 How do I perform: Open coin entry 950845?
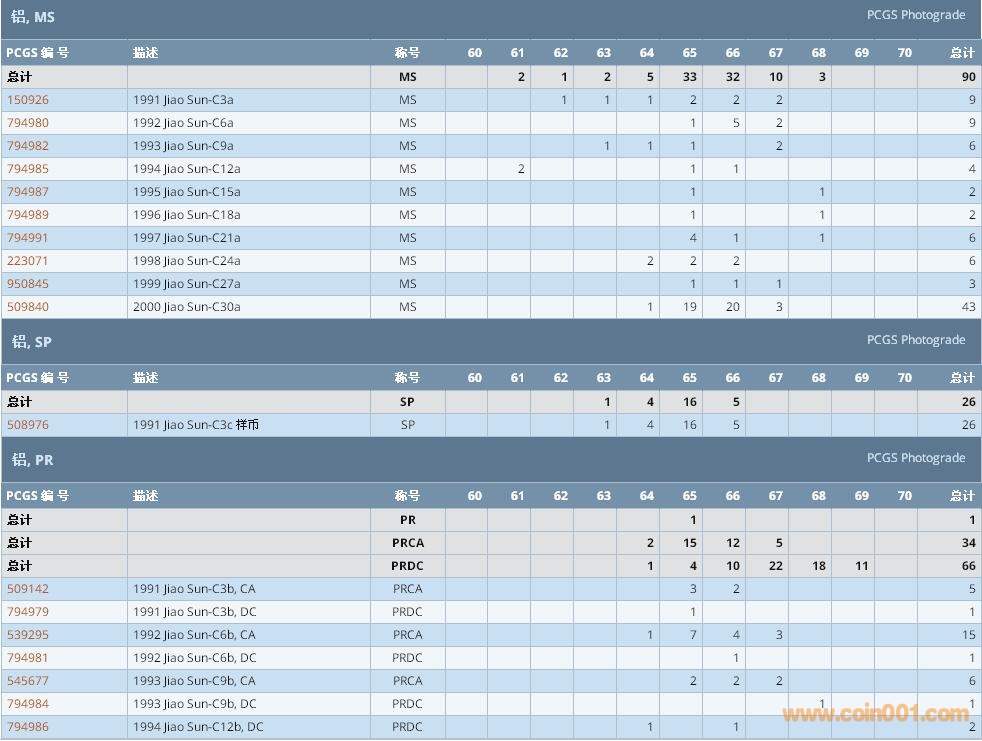coord(28,284)
